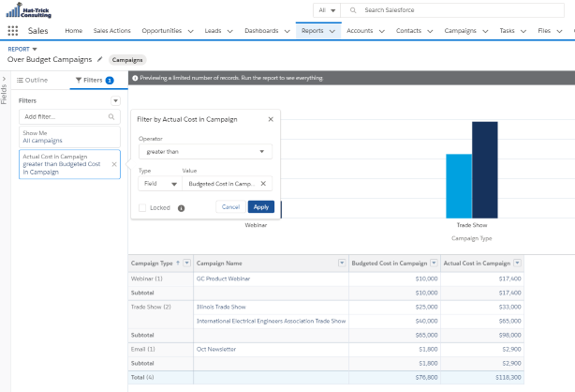
Task: Remove the Actual Cost in Campaign filter
Action: pos(114,164)
